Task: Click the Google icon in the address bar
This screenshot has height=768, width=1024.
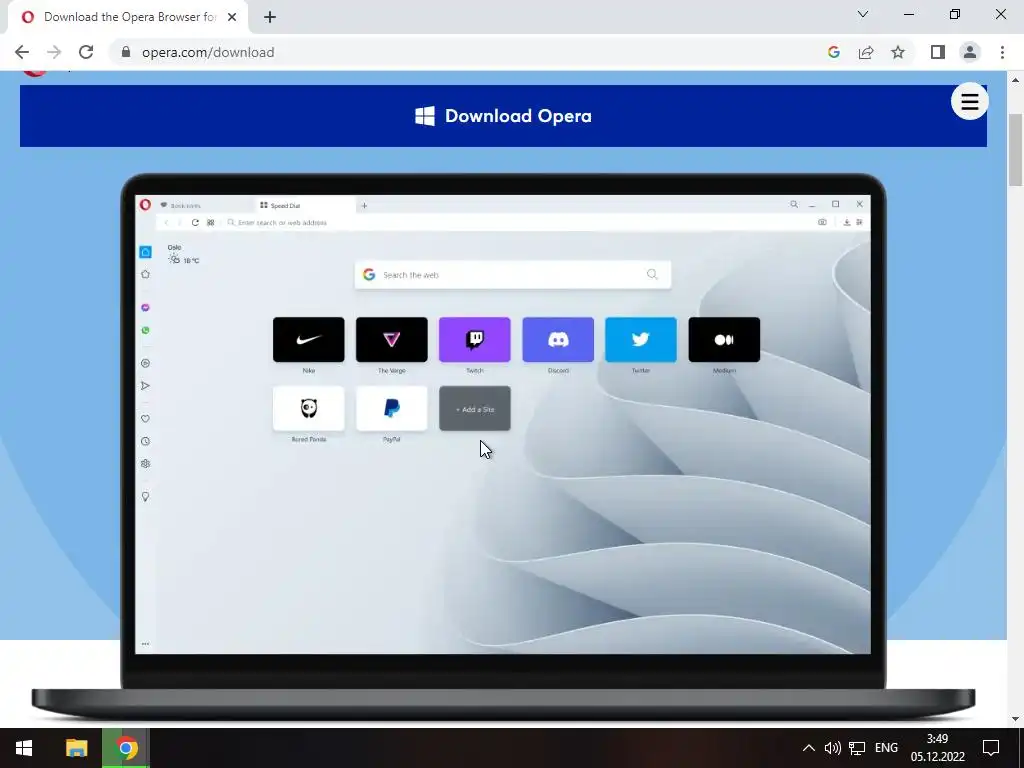Action: pyautogui.click(x=833, y=52)
